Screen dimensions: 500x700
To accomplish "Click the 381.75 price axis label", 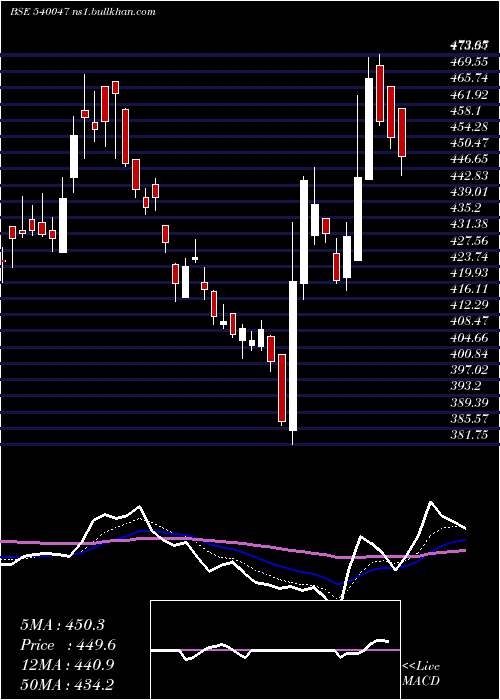I will click(469, 434).
